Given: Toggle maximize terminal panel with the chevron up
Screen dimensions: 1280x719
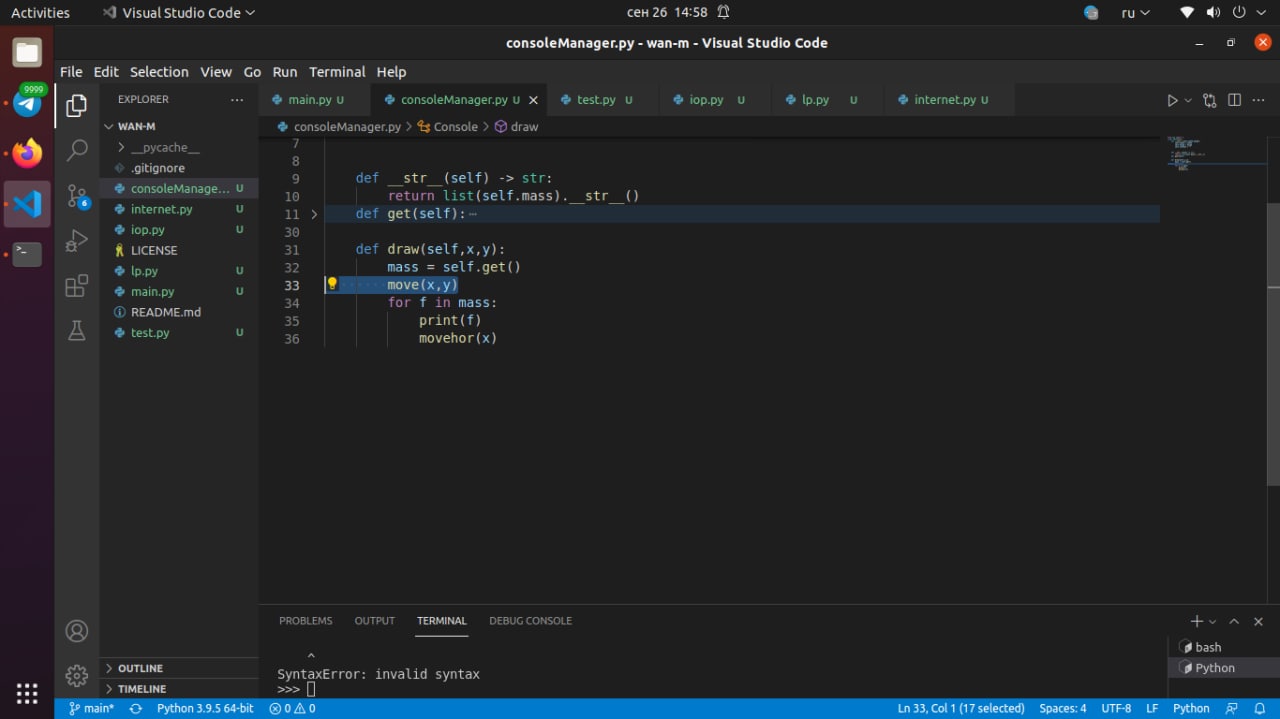Looking at the screenshot, I should [x=1234, y=621].
